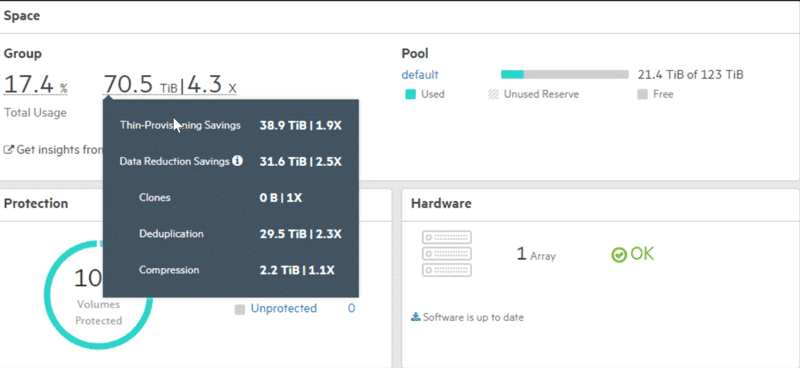Click the 17.4 % total usage value

coord(36,84)
